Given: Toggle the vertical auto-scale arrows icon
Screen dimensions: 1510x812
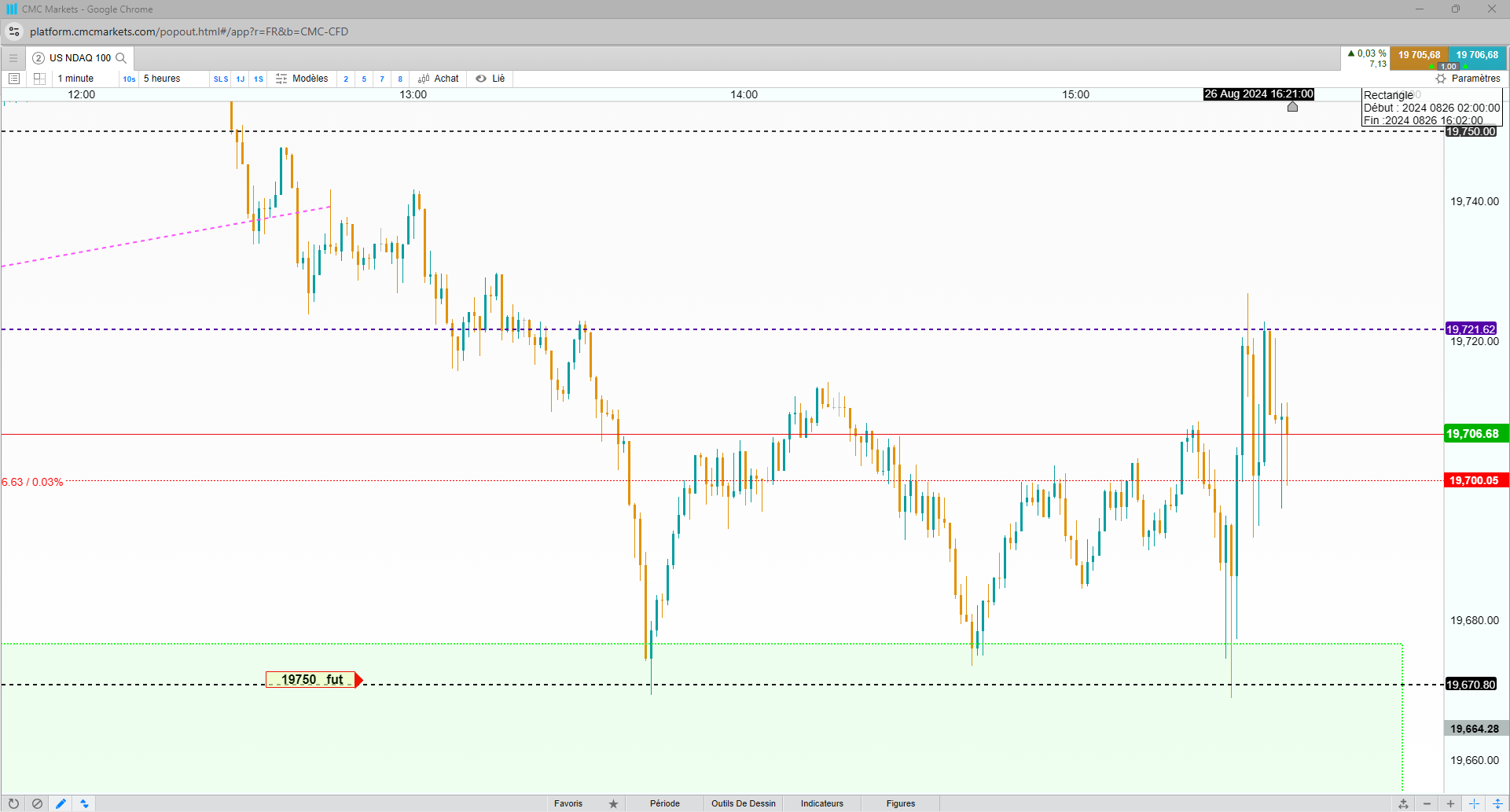Looking at the screenshot, I should [1497, 803].
